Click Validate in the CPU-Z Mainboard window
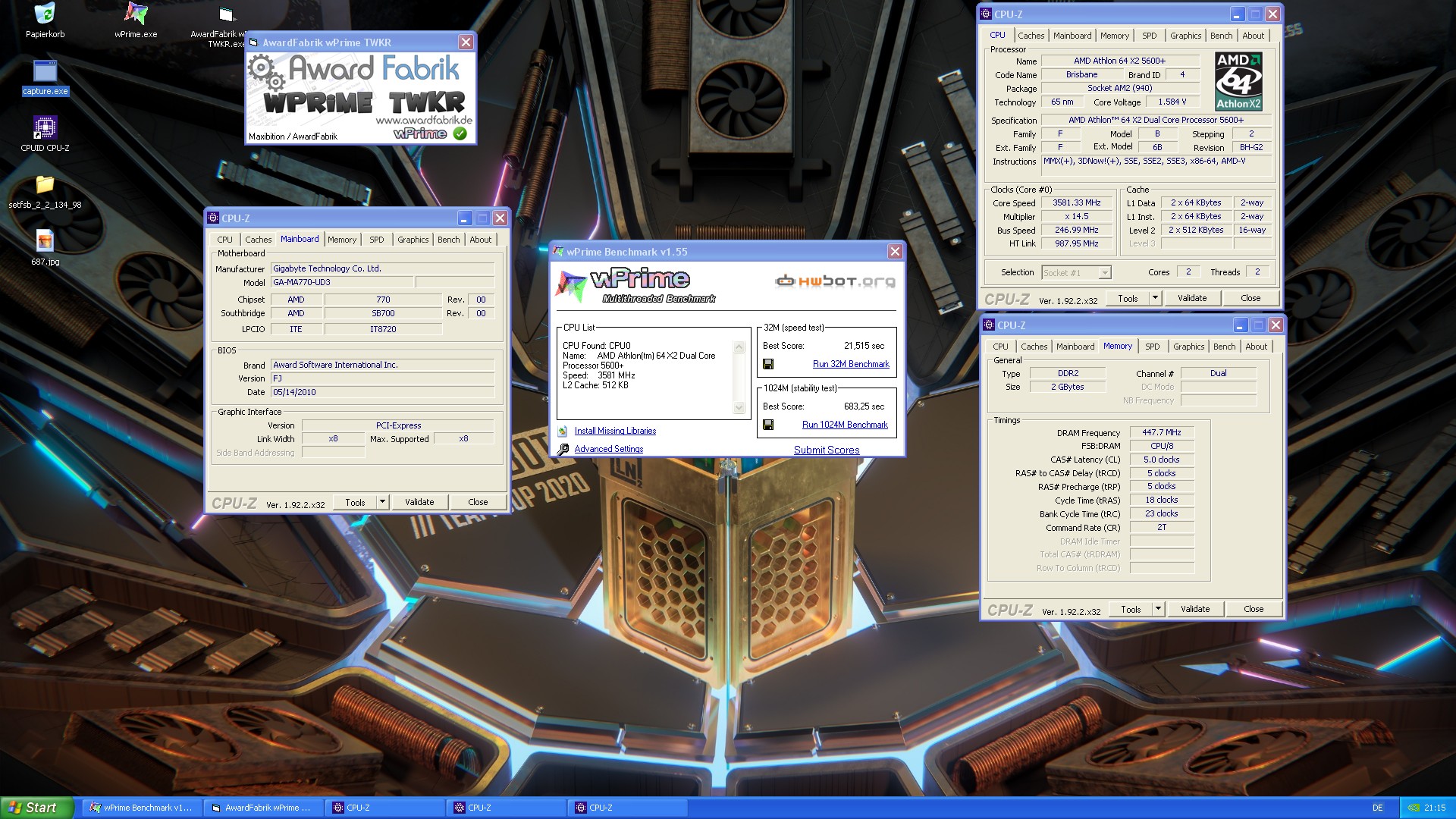 point(419,502)
